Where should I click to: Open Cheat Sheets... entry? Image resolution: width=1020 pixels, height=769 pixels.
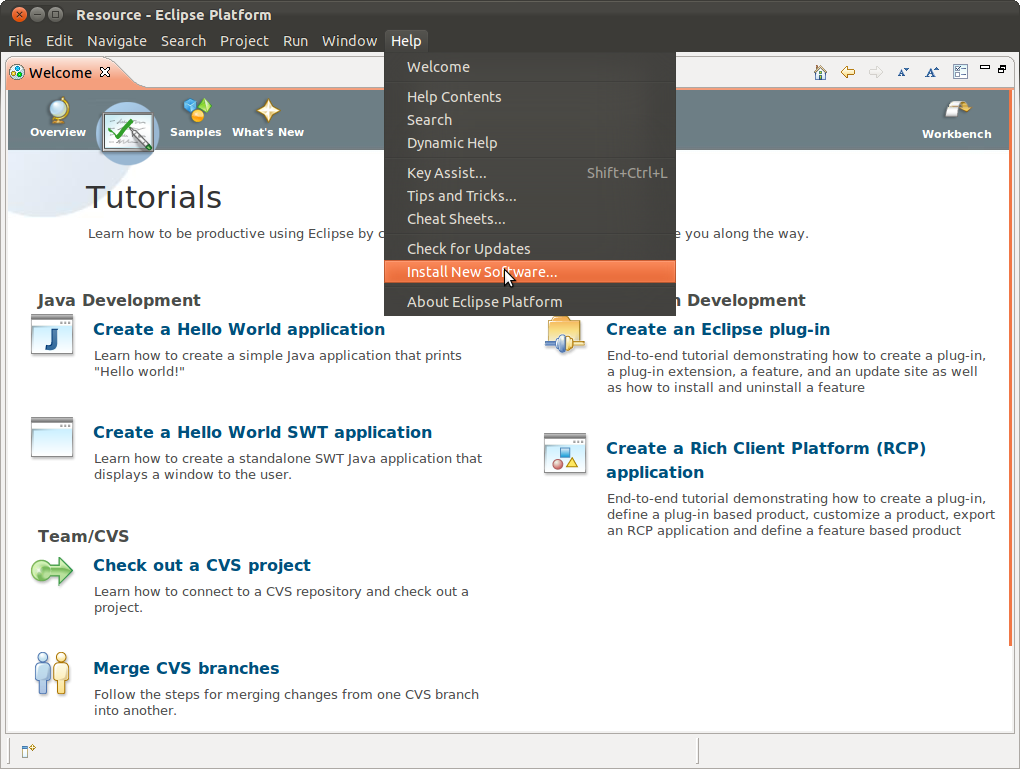(530, 219)
